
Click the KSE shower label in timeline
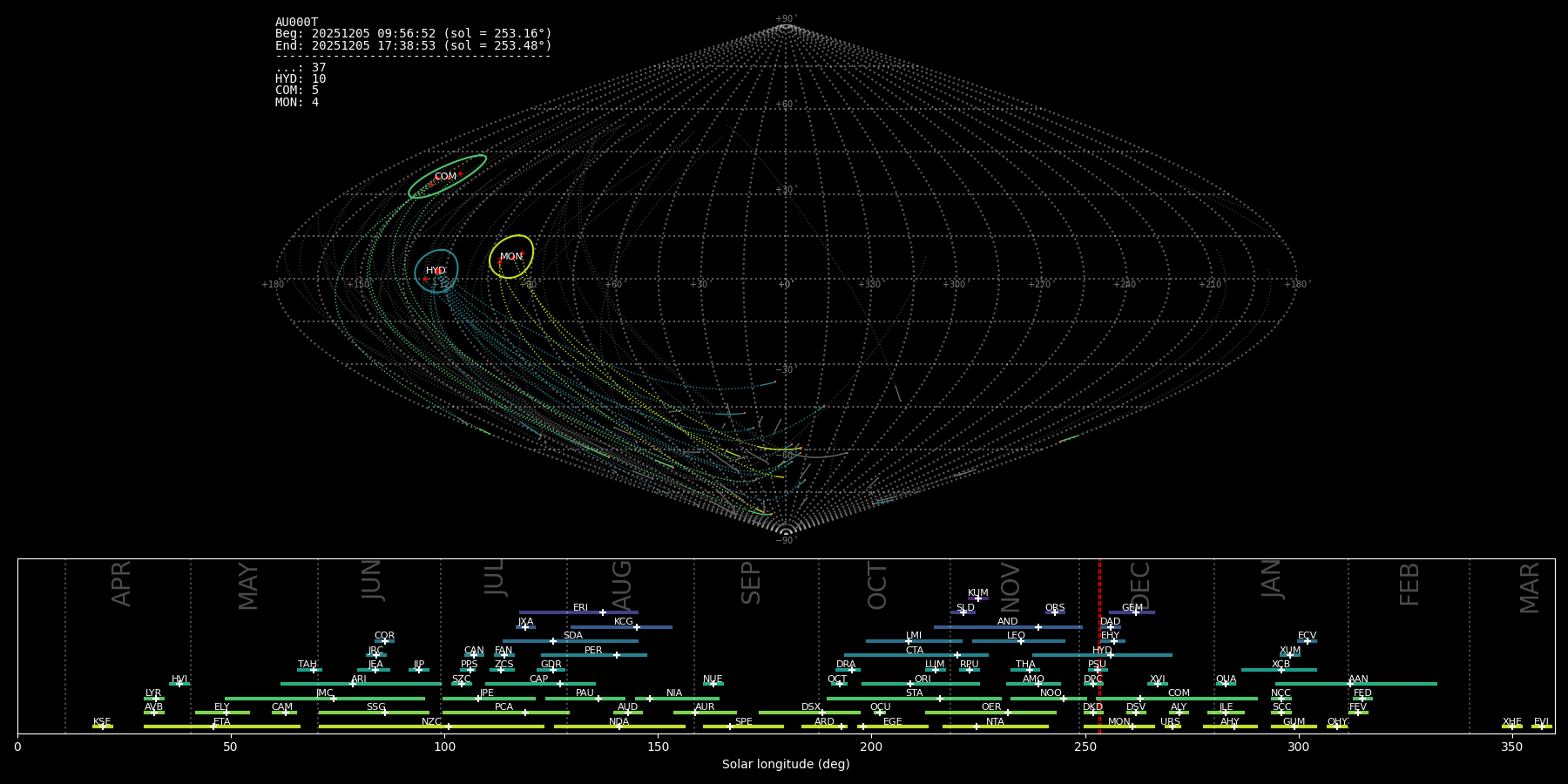click(x=102, y=722)
